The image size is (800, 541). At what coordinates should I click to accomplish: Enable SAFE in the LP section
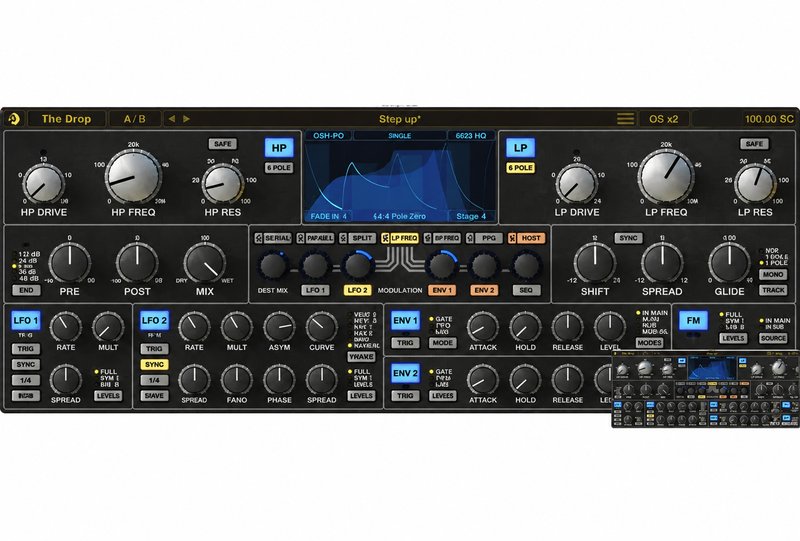(x=754, y=144)
